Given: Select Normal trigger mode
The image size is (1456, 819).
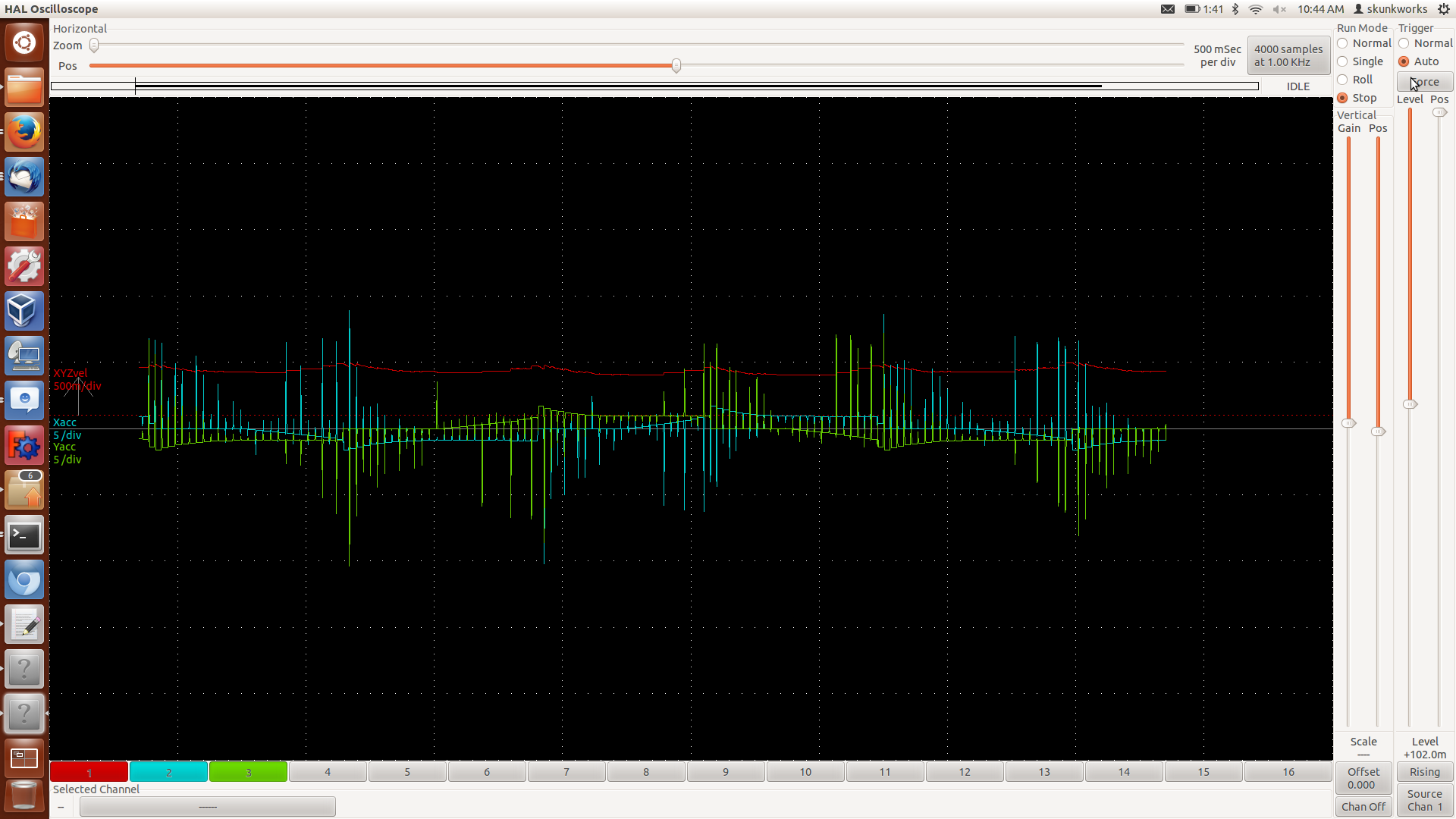Looking at the screenshot, I should 1426,43.
